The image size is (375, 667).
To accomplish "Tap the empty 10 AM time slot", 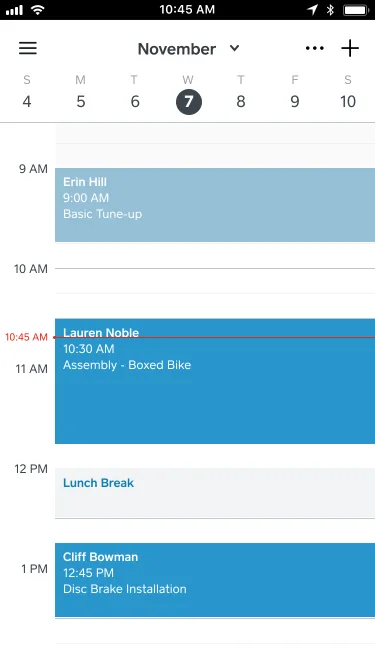I will click(x=215, y=281).
